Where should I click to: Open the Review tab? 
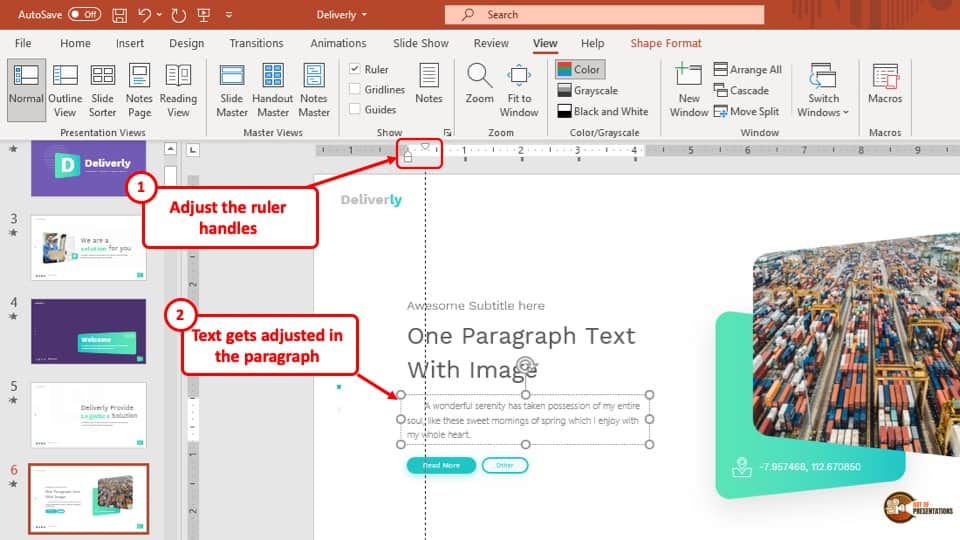point(491,43)
